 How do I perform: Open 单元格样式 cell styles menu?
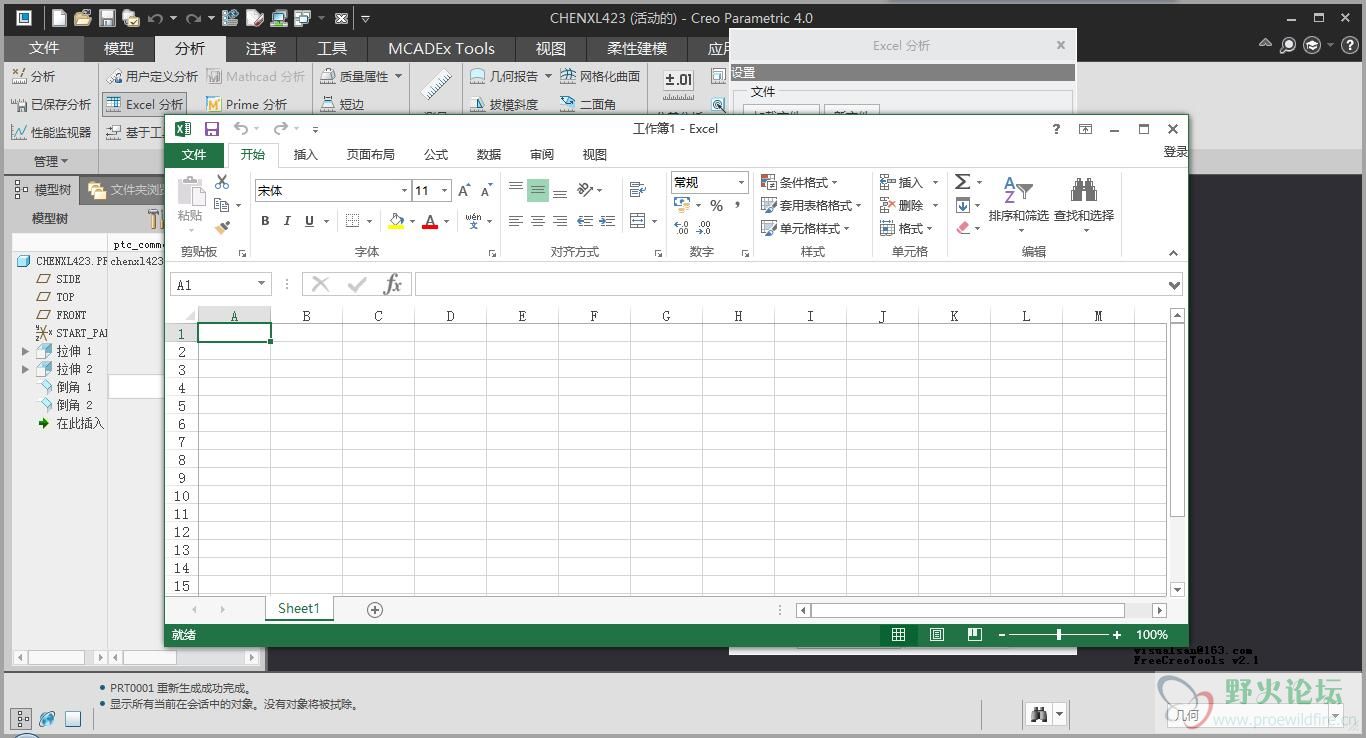(806, 228)
